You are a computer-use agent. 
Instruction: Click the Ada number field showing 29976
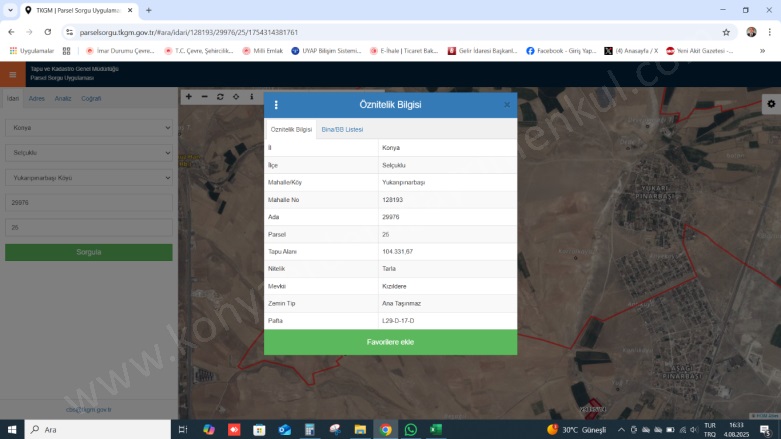pos(88,202)
